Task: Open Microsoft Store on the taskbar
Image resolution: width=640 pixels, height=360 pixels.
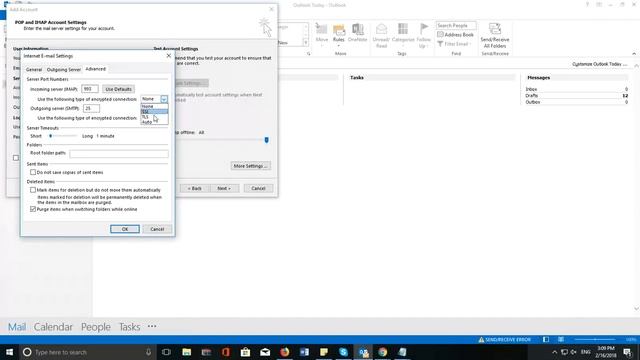Action: click(x=245, y=352)
